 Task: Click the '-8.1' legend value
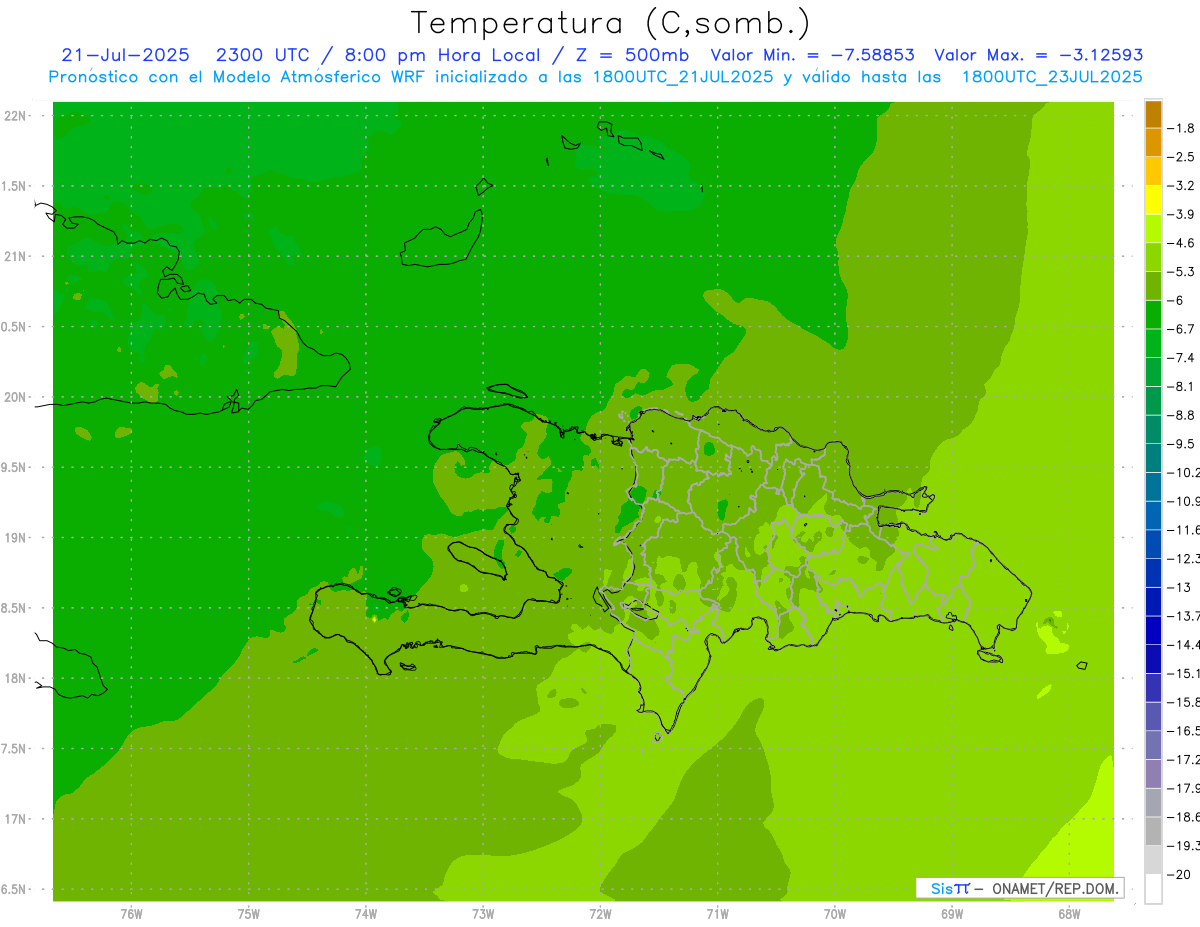point(1182,386)
